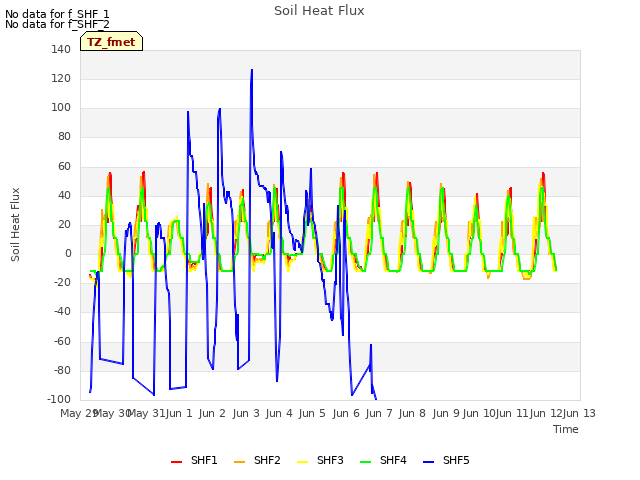
Task: Click the 40 y-axis tick label
Action: [64, 196]
